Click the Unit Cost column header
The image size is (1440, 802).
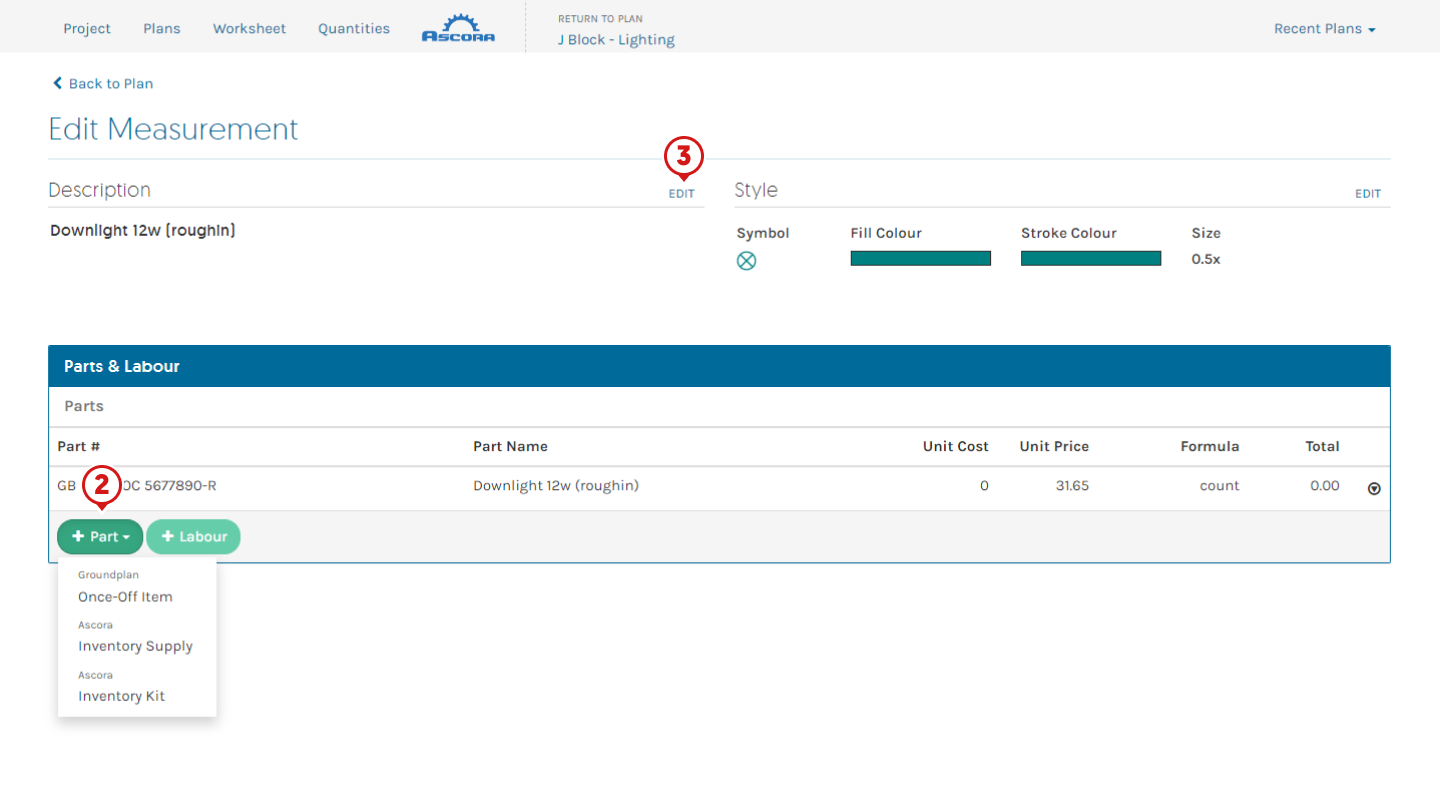pos(955,447)
